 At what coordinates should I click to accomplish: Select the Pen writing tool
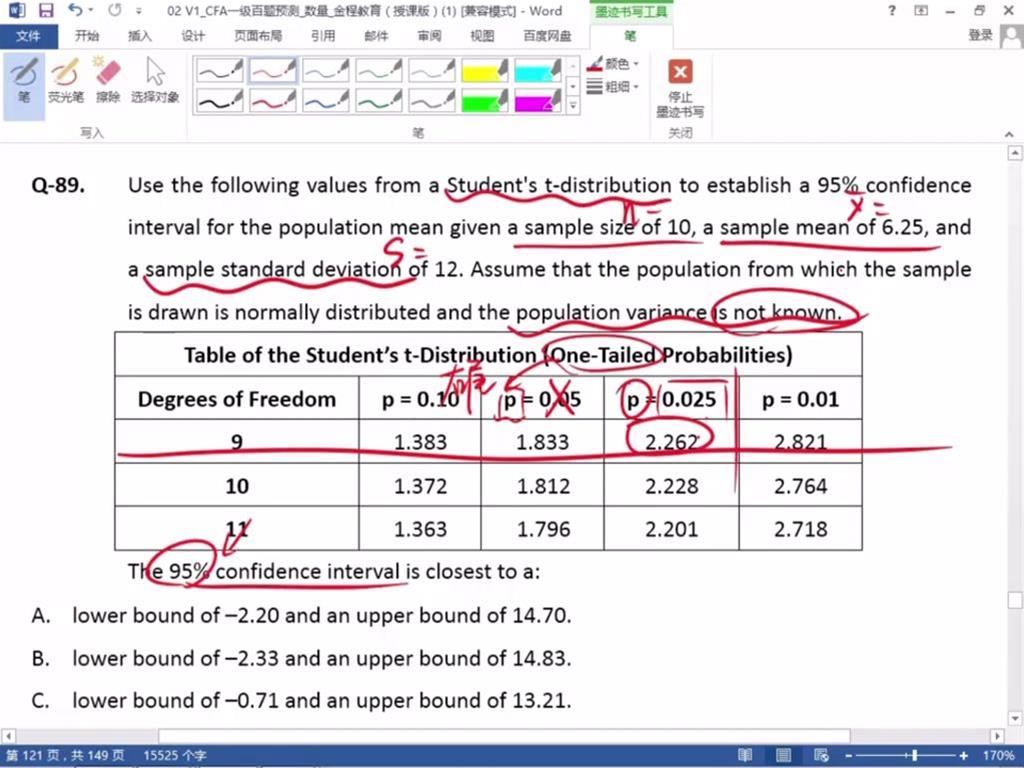24,80
